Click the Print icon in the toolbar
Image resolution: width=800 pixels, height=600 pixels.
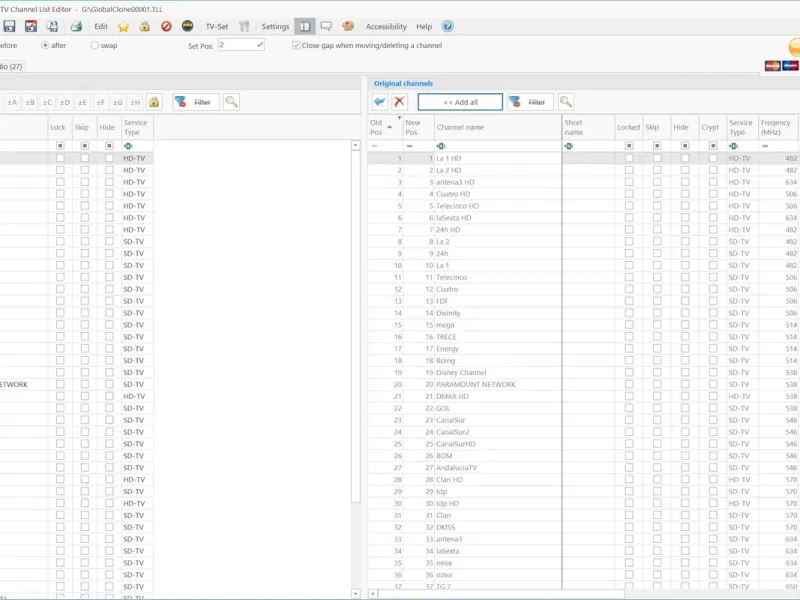pyautogui.click(x=76, y=27)
